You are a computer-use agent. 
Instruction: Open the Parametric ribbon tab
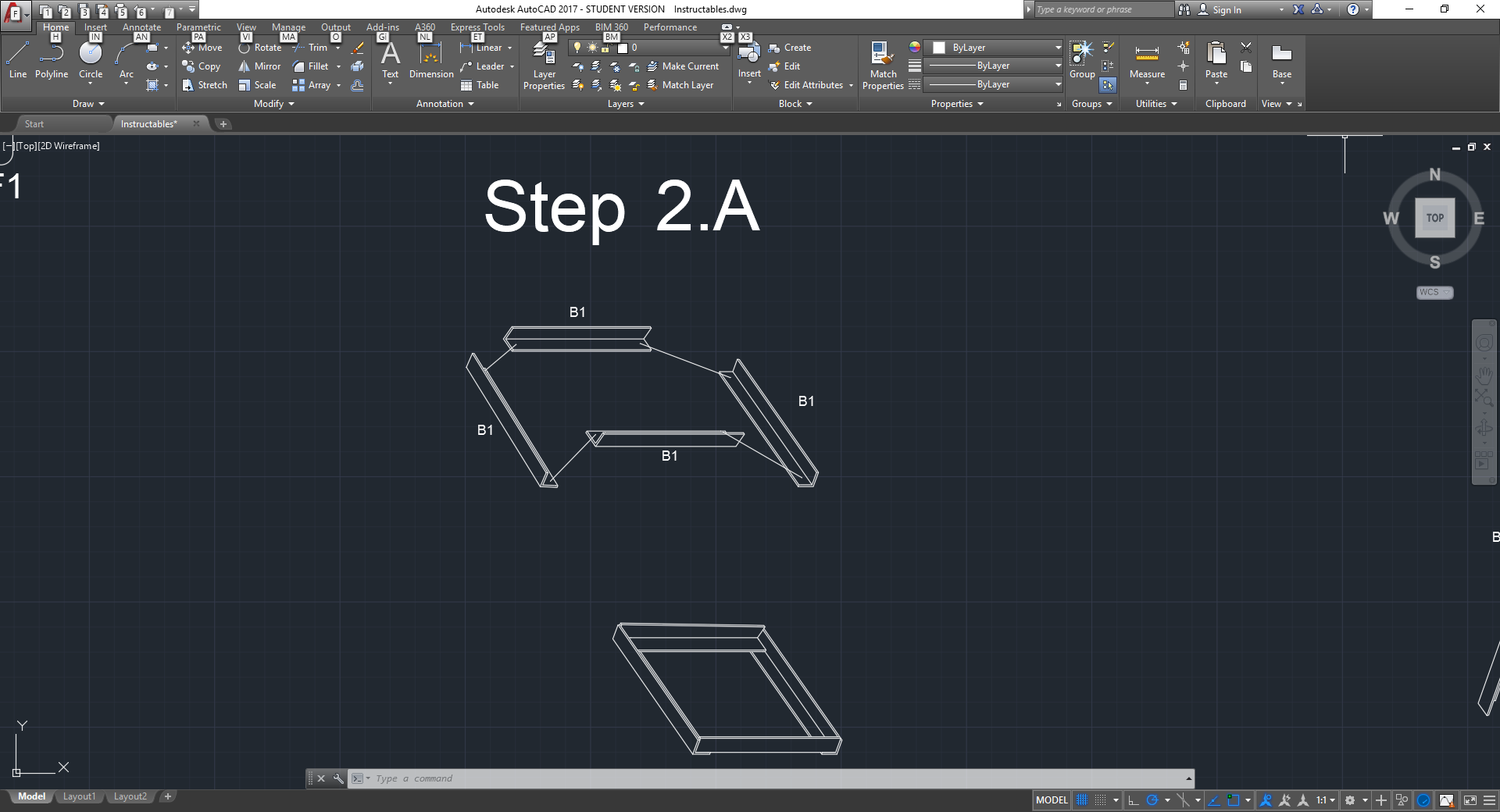(198, 27)
